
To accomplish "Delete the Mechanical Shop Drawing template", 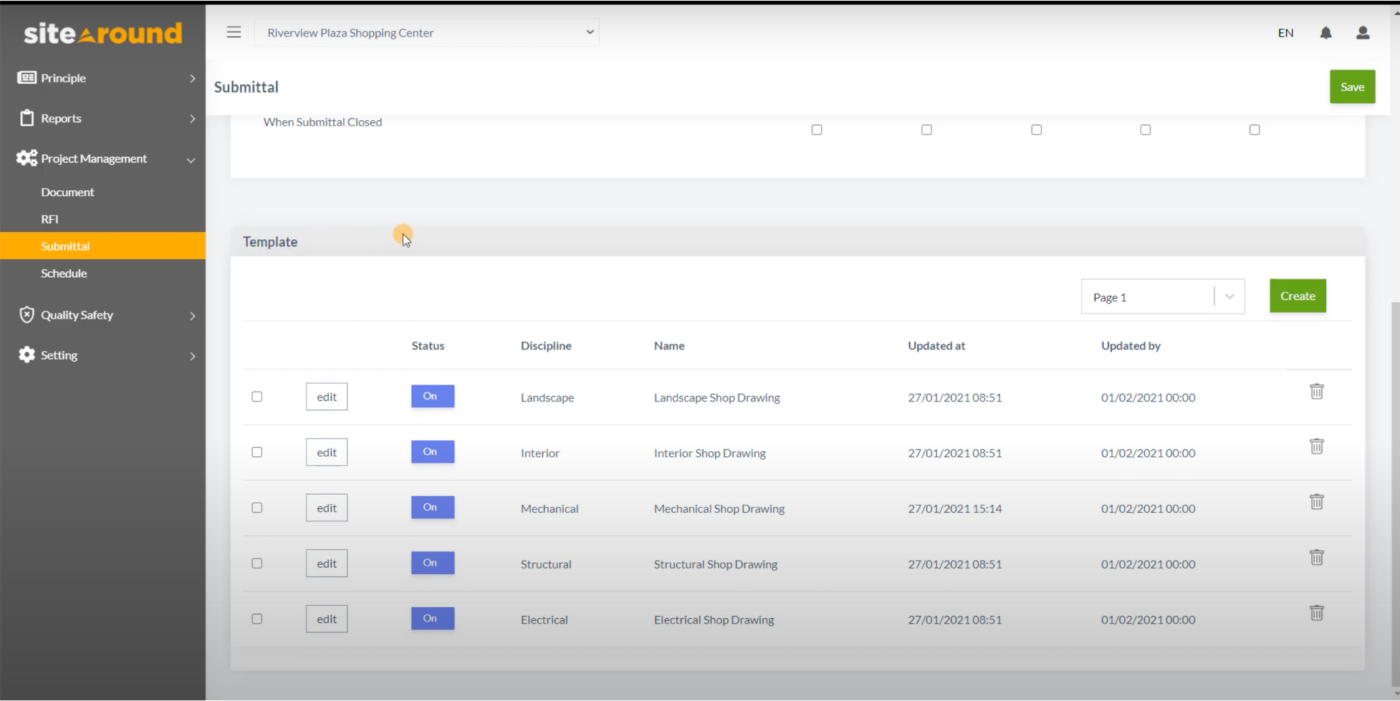I will pyautogui.click(x=1317, y=502).
